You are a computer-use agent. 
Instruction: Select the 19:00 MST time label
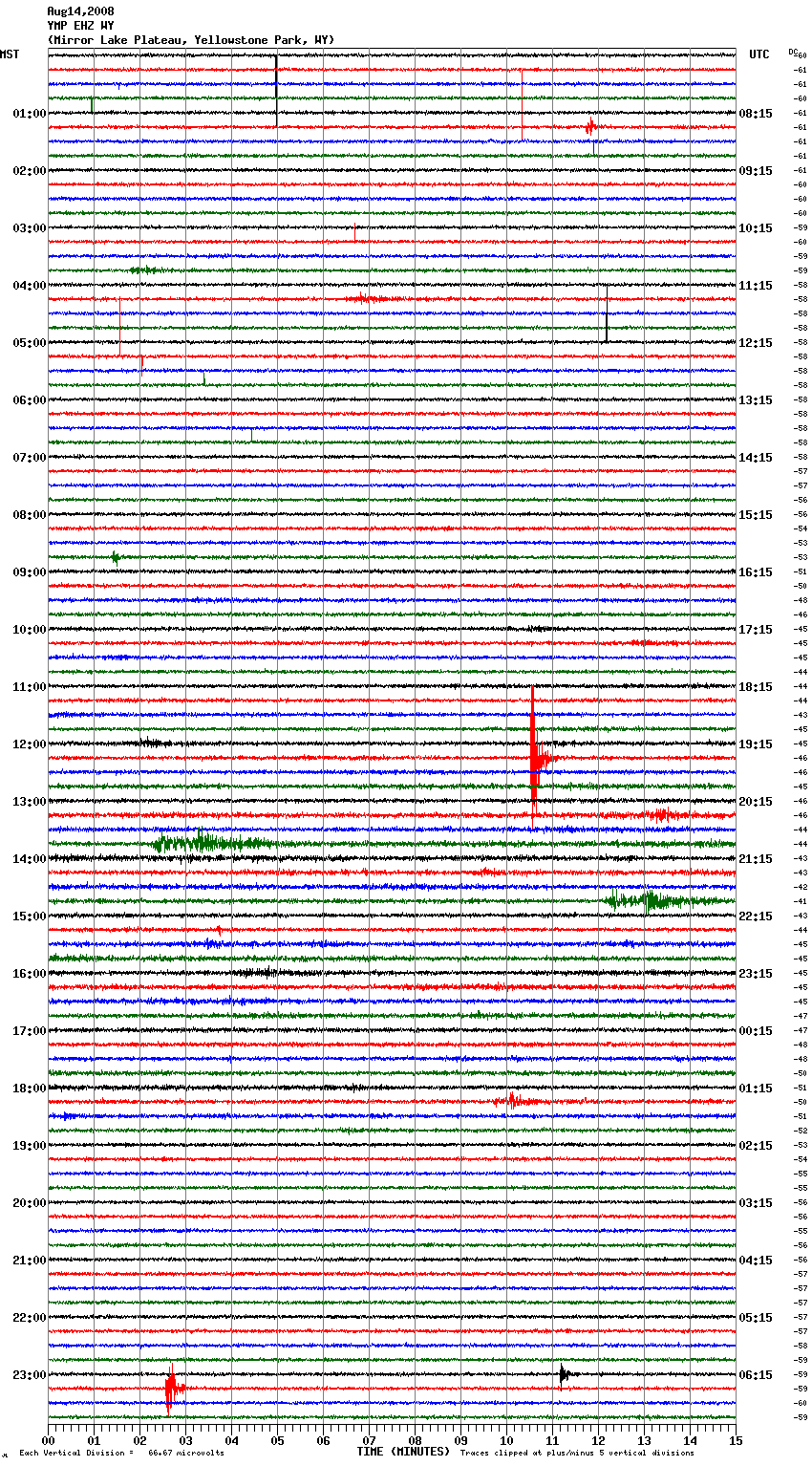pyautogui.click(x=30, y=1145)
